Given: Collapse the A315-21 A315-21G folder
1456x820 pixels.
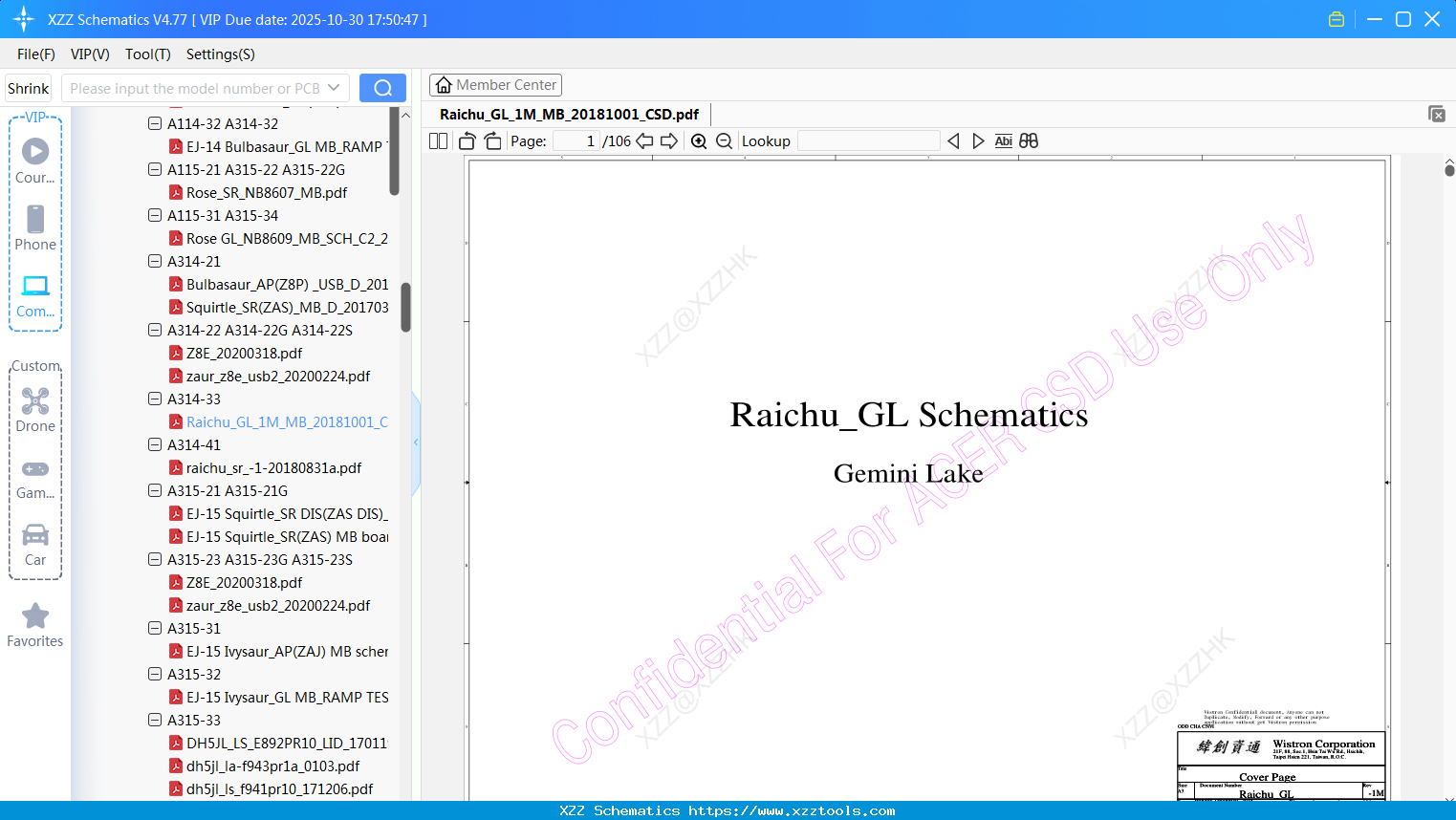Looking at the screenshot, I should [x=155, y=490].
